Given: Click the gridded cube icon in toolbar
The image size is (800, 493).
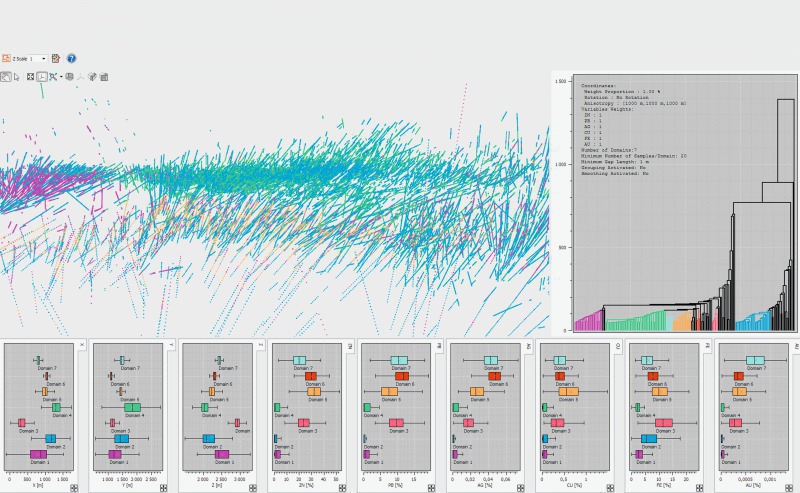Looking at the screenshot, I should click(104, 77).
